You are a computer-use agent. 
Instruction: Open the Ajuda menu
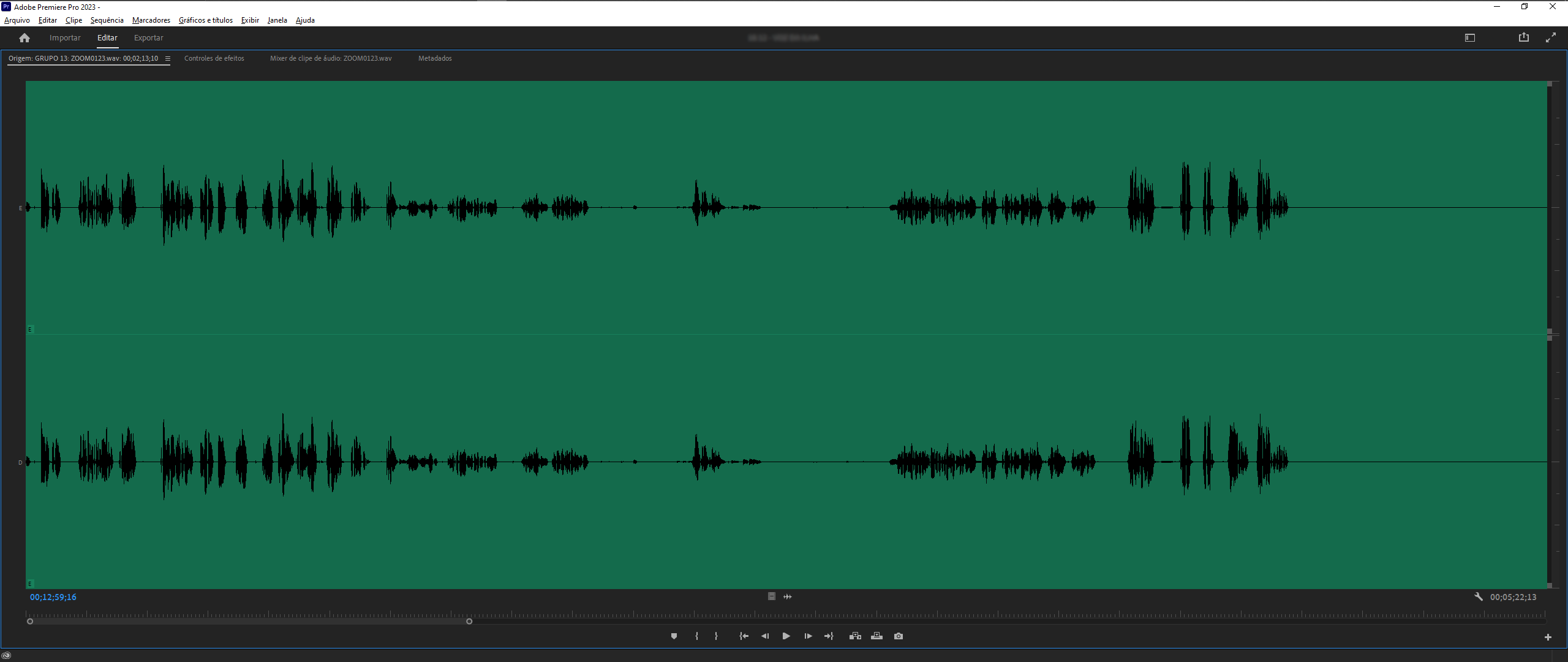point(305,20)
